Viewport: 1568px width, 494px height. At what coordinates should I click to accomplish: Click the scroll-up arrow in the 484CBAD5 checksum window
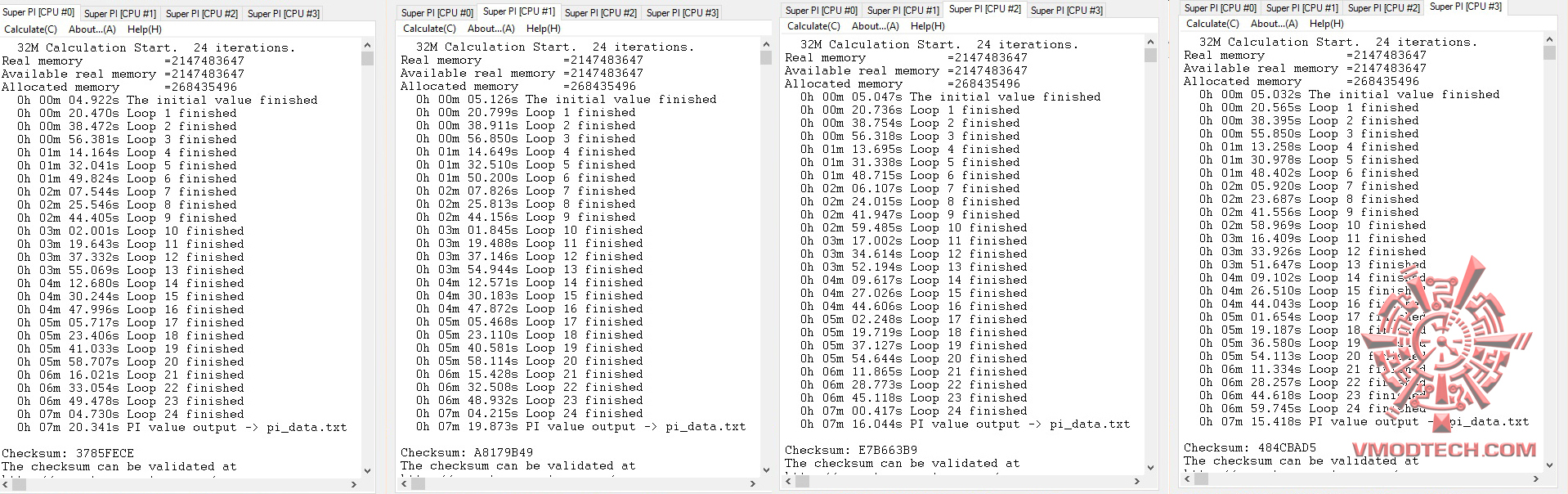1549,38
